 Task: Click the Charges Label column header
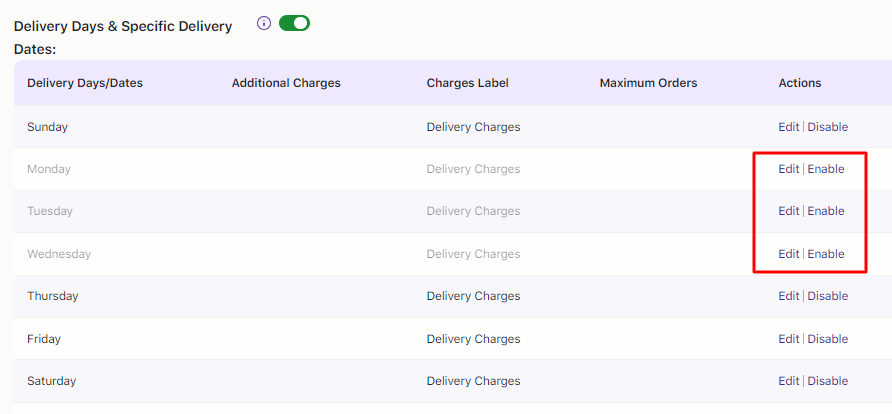point(467,83)
